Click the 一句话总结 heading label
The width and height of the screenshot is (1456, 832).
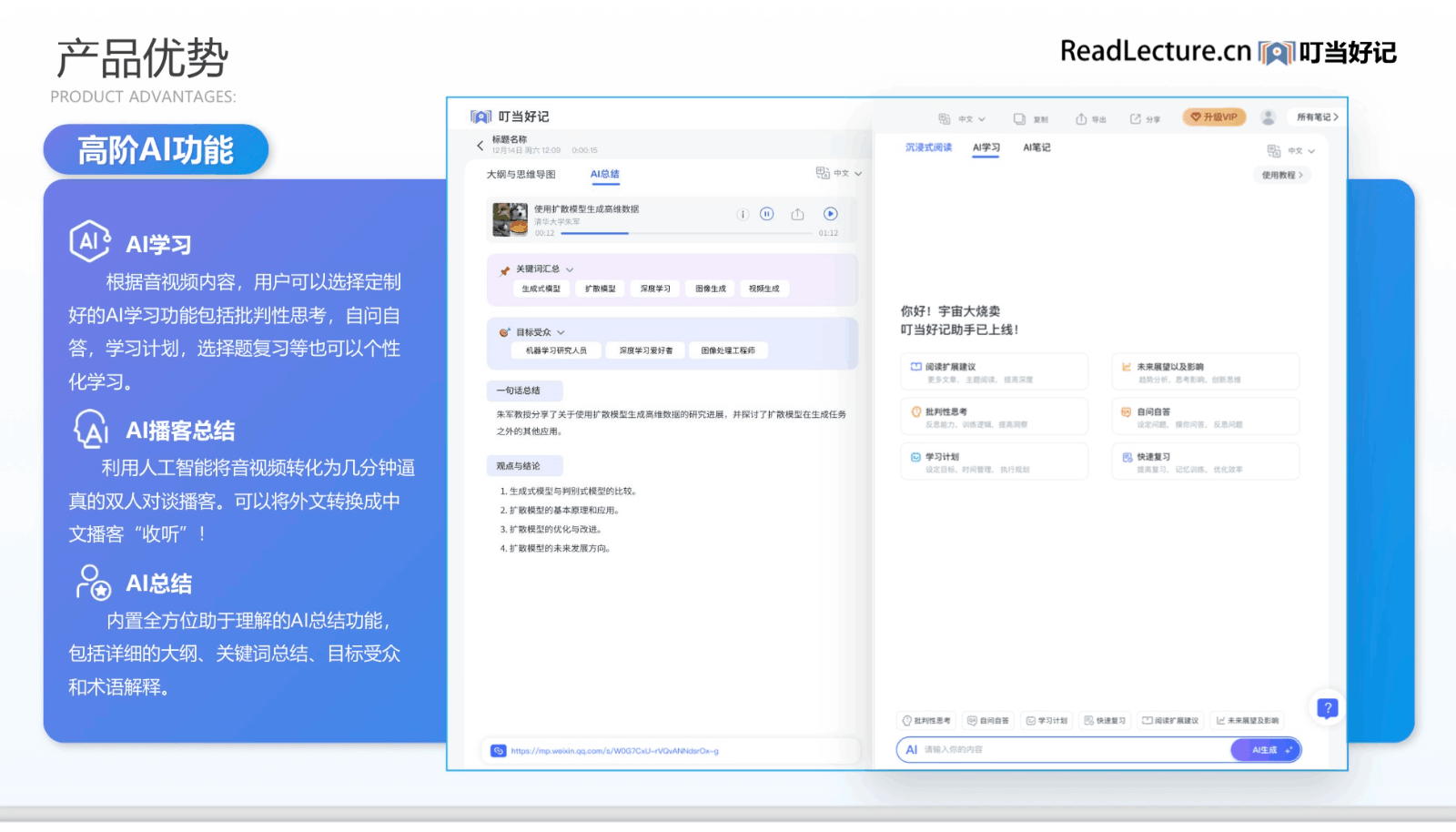pos(524,391)
